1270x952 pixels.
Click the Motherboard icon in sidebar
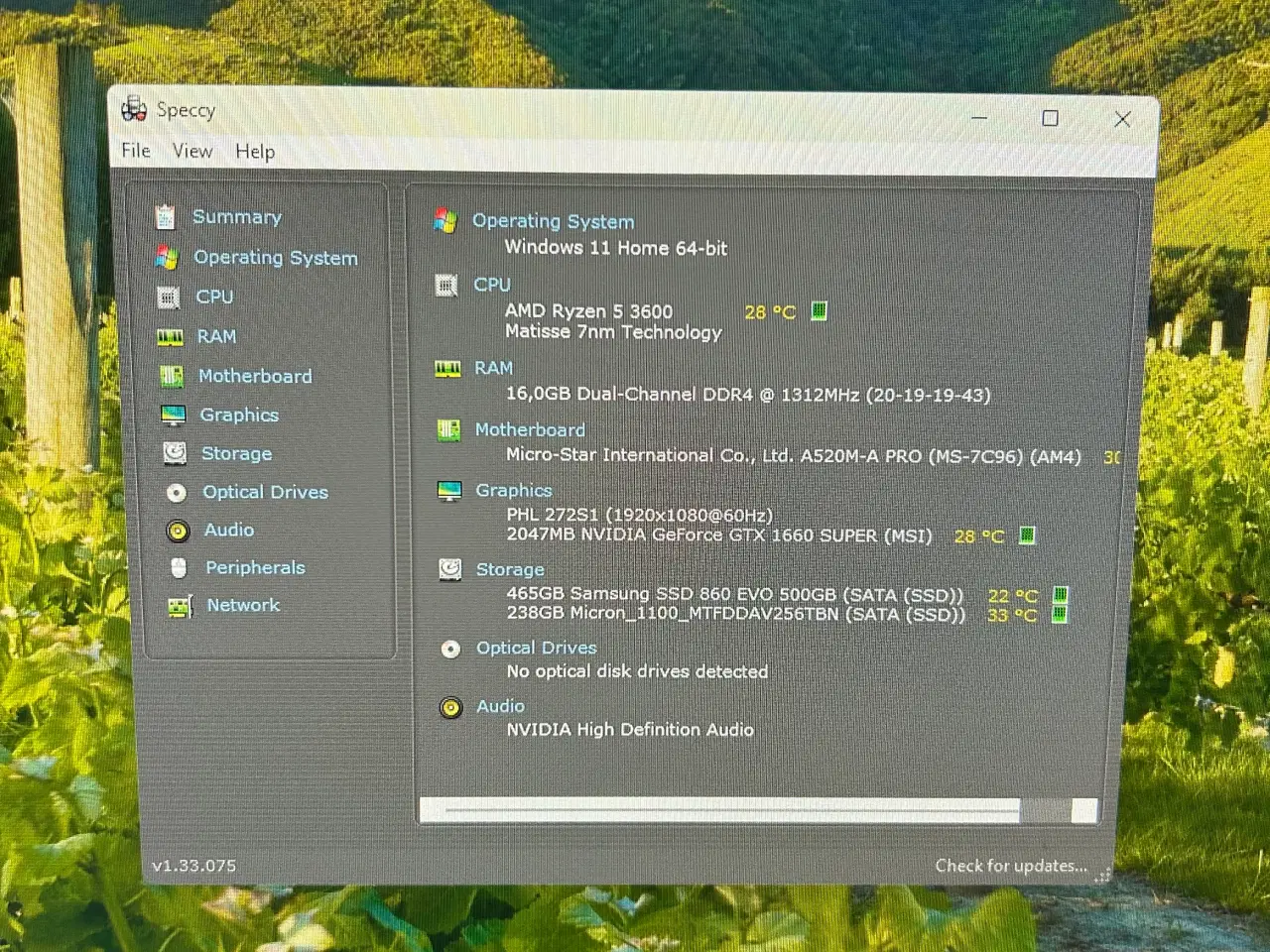pos(172,377)
